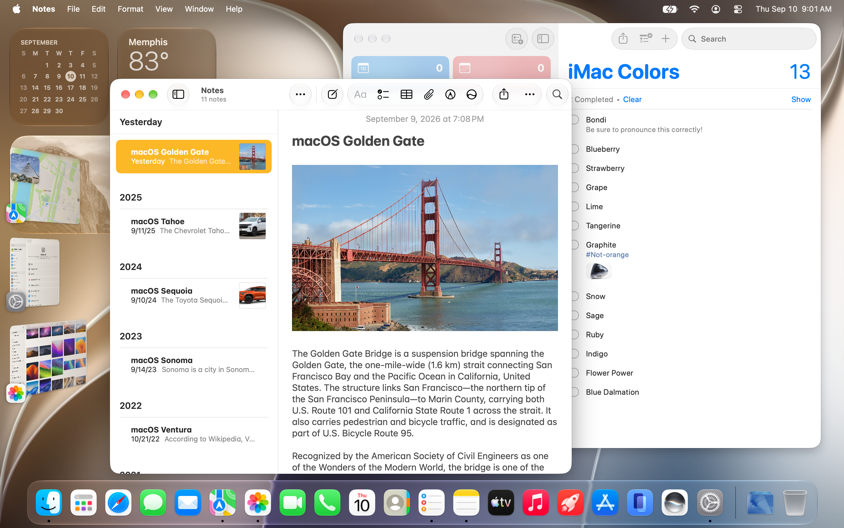Screen dimensions: 844x528
Task: Click the paperclip attachment icon
Action: [428, 95]
